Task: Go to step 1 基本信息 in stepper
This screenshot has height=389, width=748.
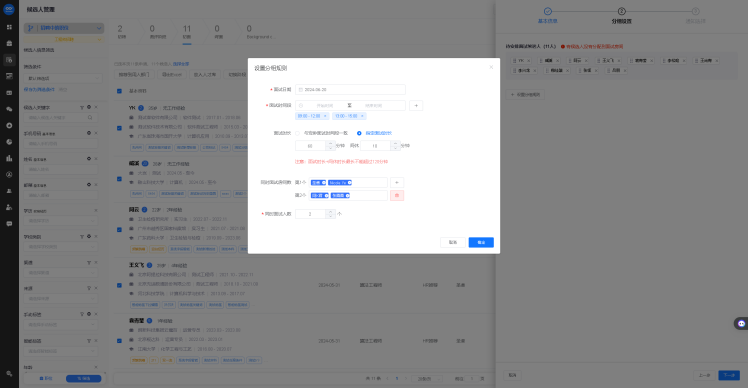Action: click(548, 15)
